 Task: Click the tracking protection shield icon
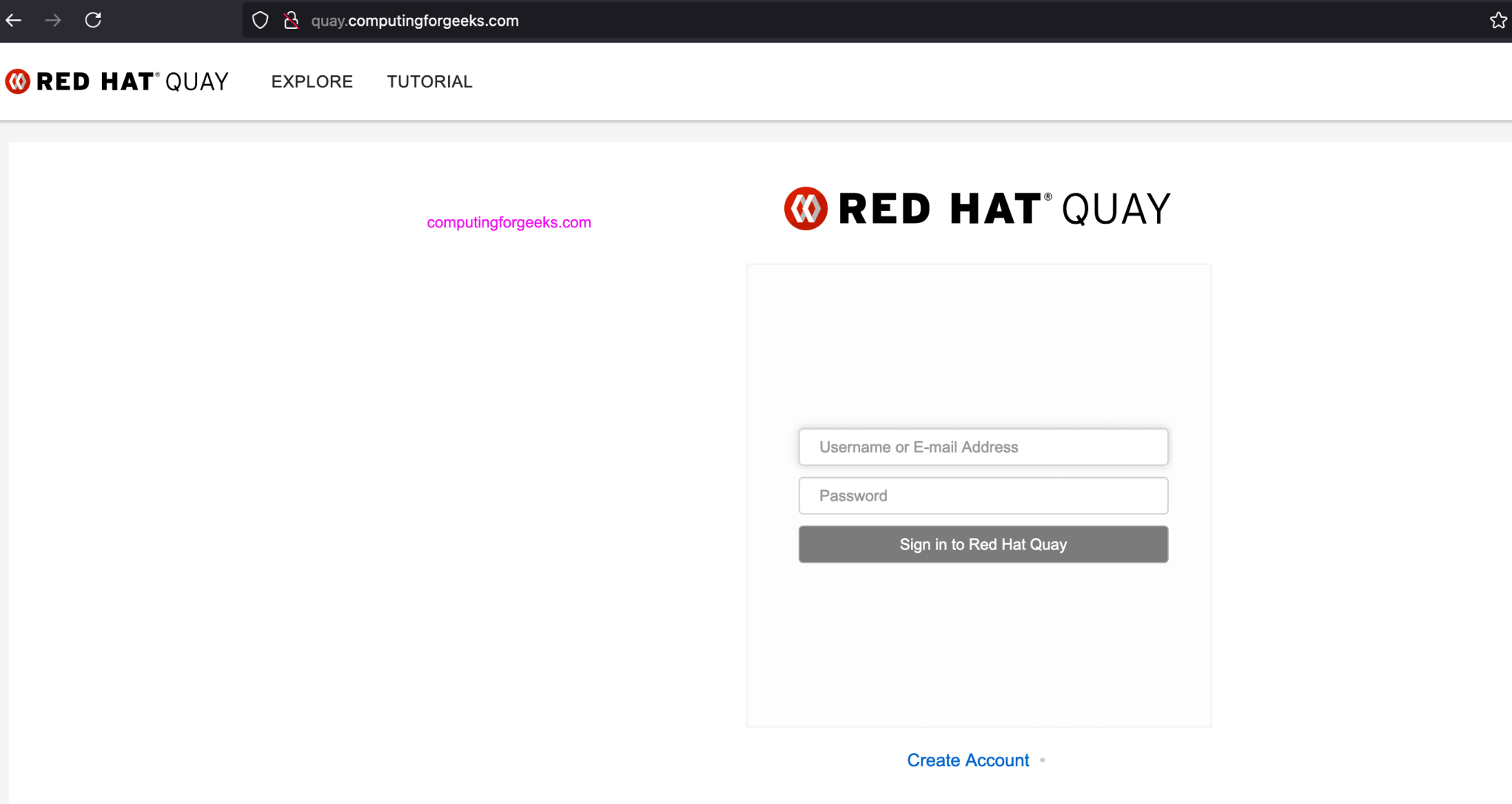pyautogui.click(x=260, y=19)
